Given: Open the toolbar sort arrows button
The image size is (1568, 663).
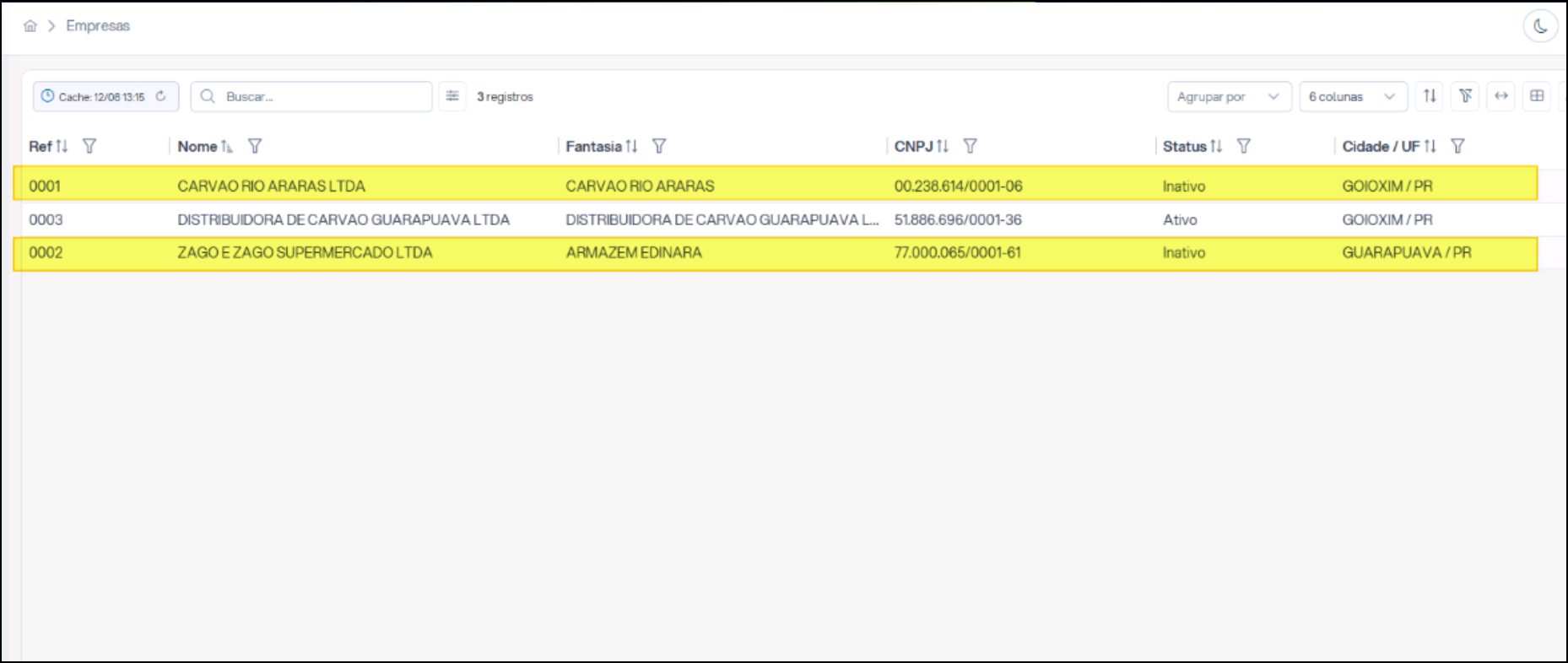Looking at the screenshot, I should 1430,96.
